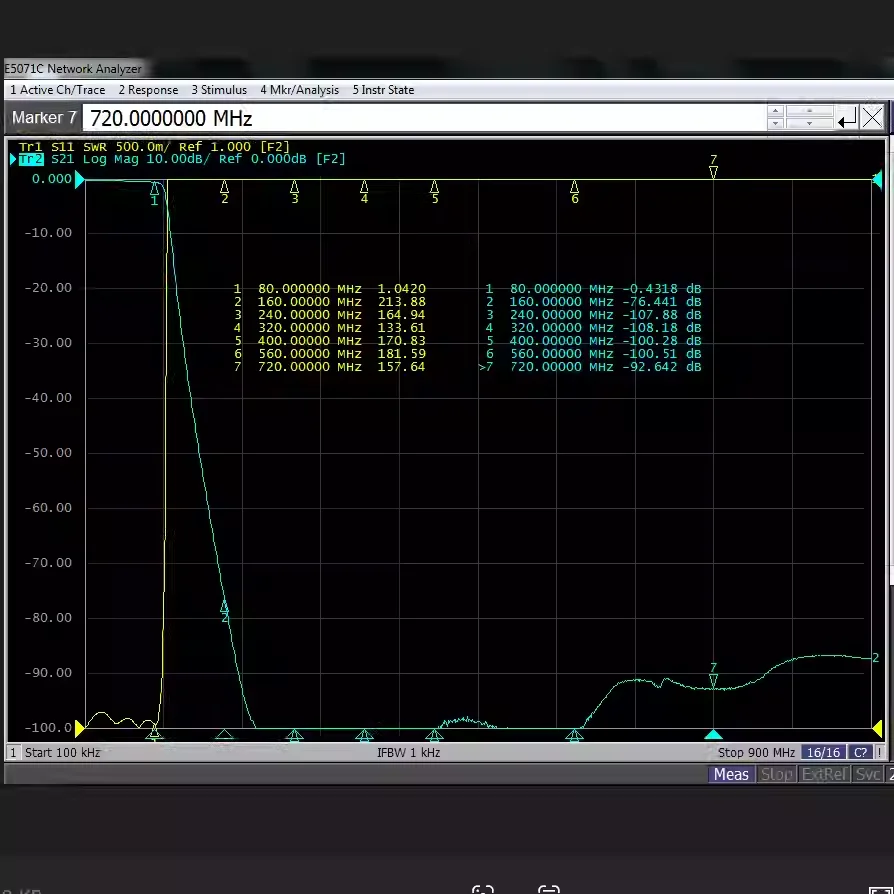Open the 4 Mkr/Analysis menu

(299, 90)
